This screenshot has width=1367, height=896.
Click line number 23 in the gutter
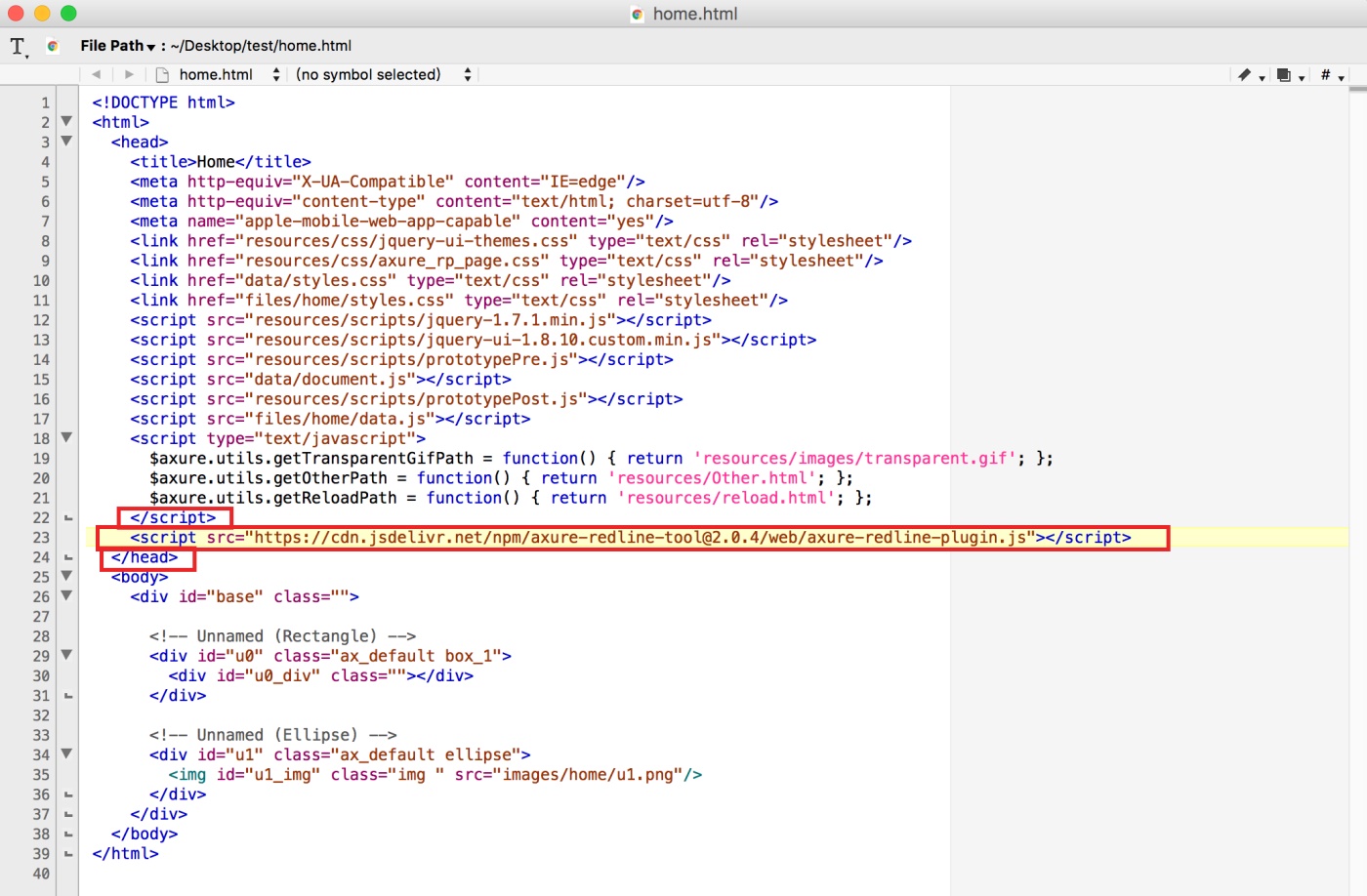(41, 538)
